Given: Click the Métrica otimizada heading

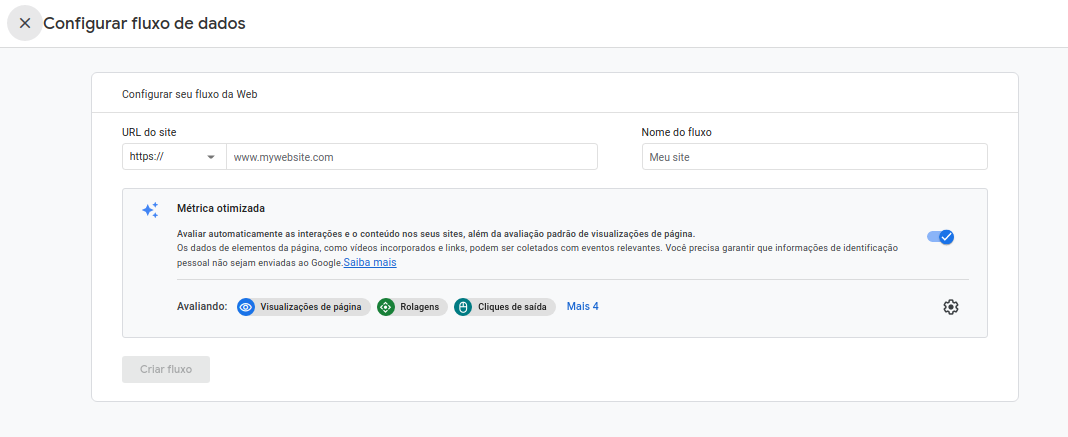Looking at the screenshot, I should pyautogui.click(x=221, y=208).
